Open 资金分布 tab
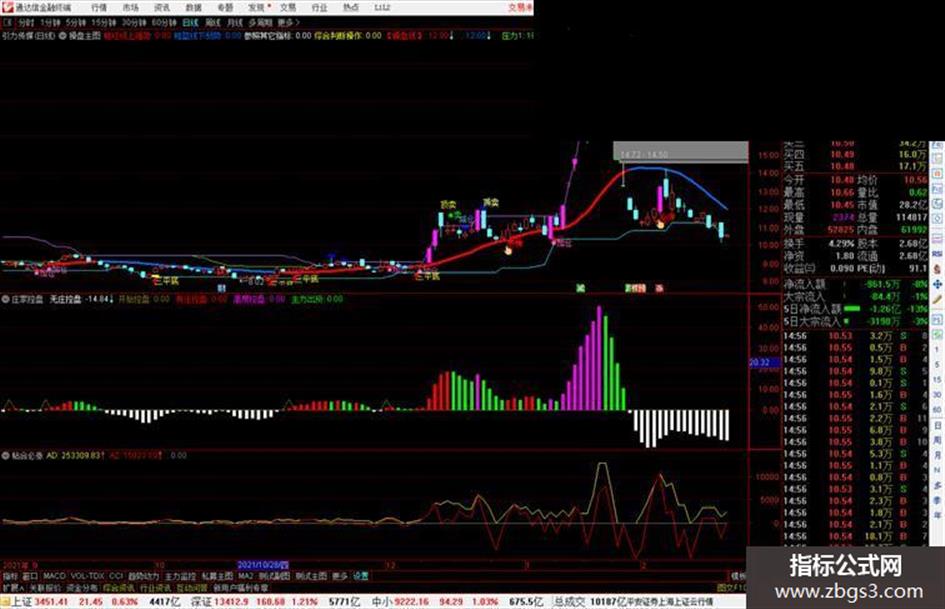 (x=82, y=587)
